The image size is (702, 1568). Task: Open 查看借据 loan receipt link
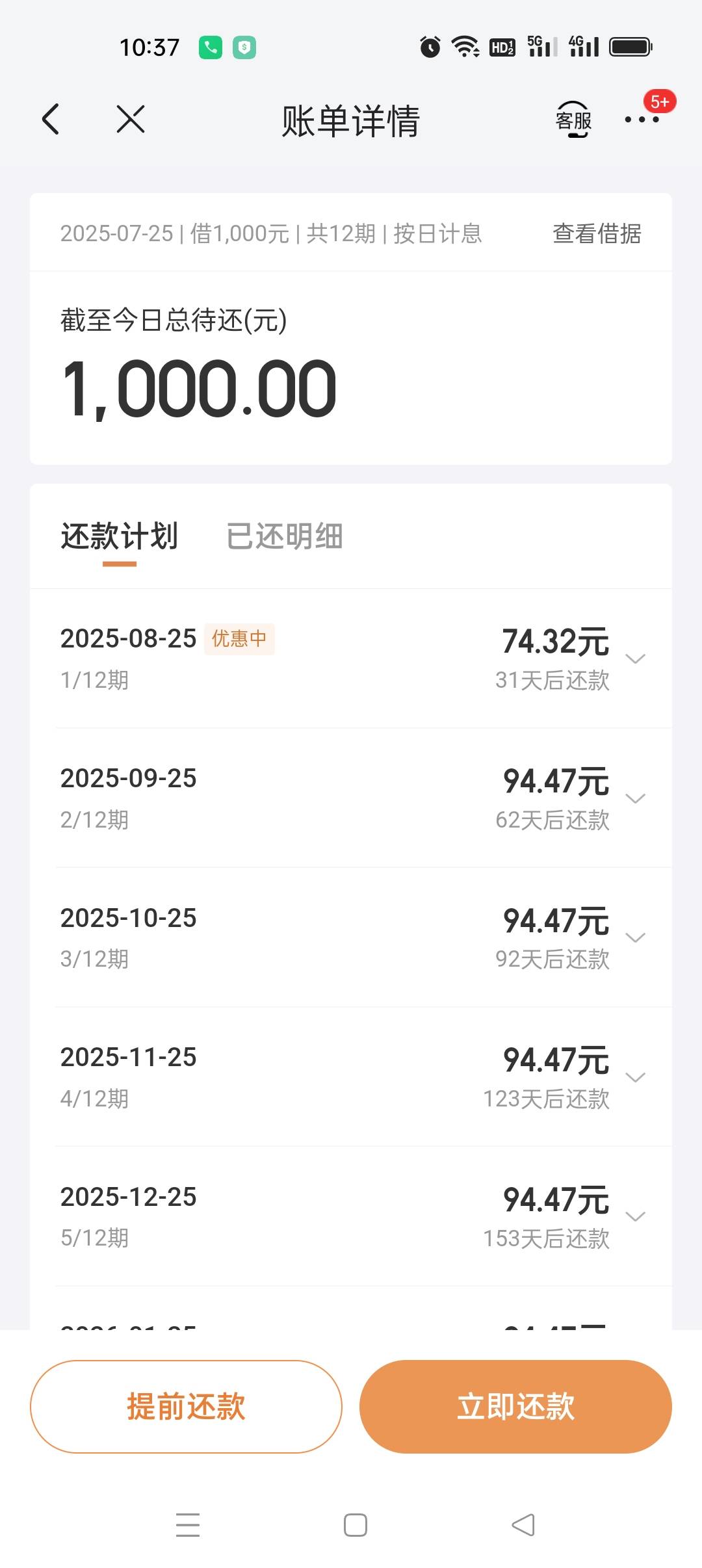tap(597, 233)
